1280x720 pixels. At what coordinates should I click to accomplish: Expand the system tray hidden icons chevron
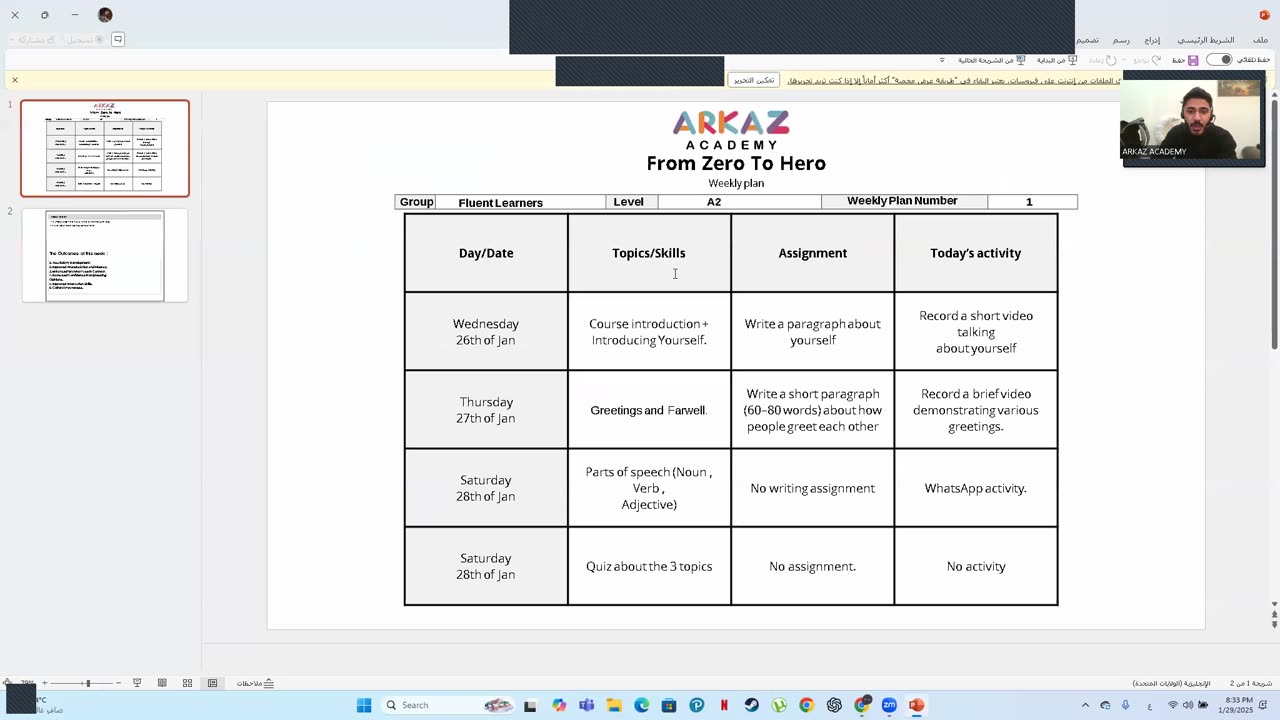(x=1085, y=705)
